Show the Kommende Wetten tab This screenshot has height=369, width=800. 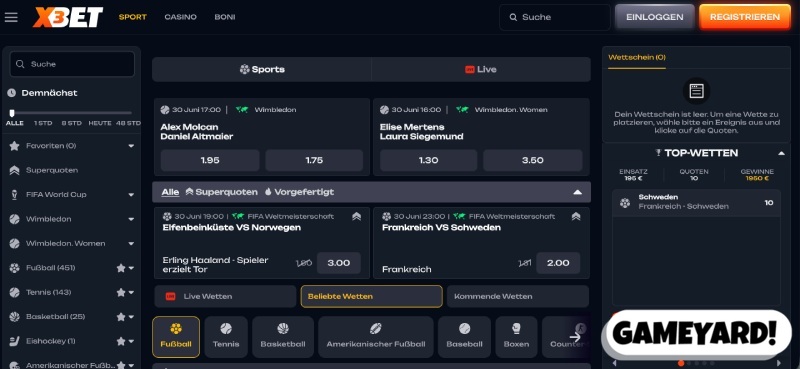pyautogui.click(x=518, y=297)
